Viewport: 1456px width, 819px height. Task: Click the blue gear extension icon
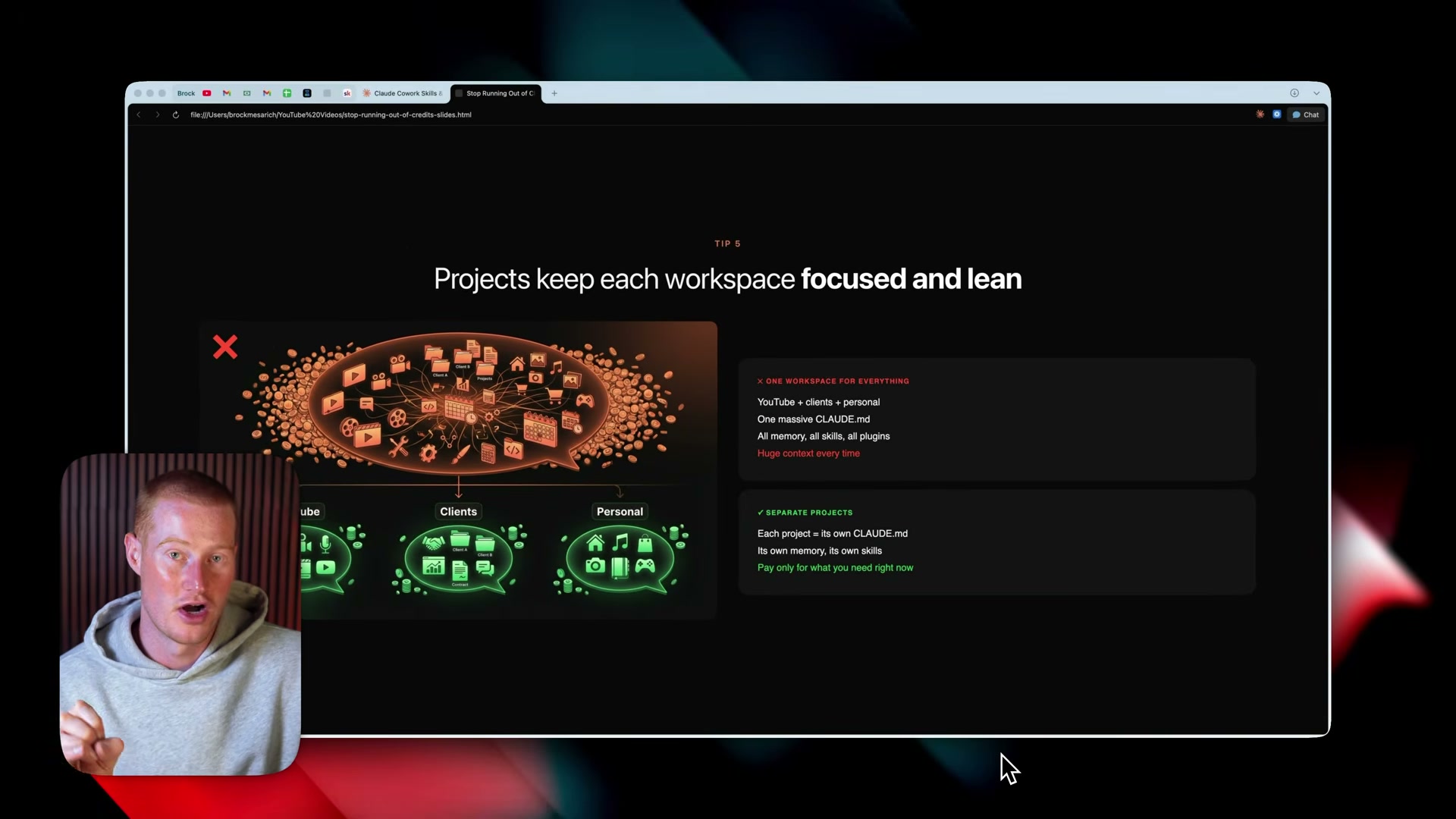[x=1277, y=115]
